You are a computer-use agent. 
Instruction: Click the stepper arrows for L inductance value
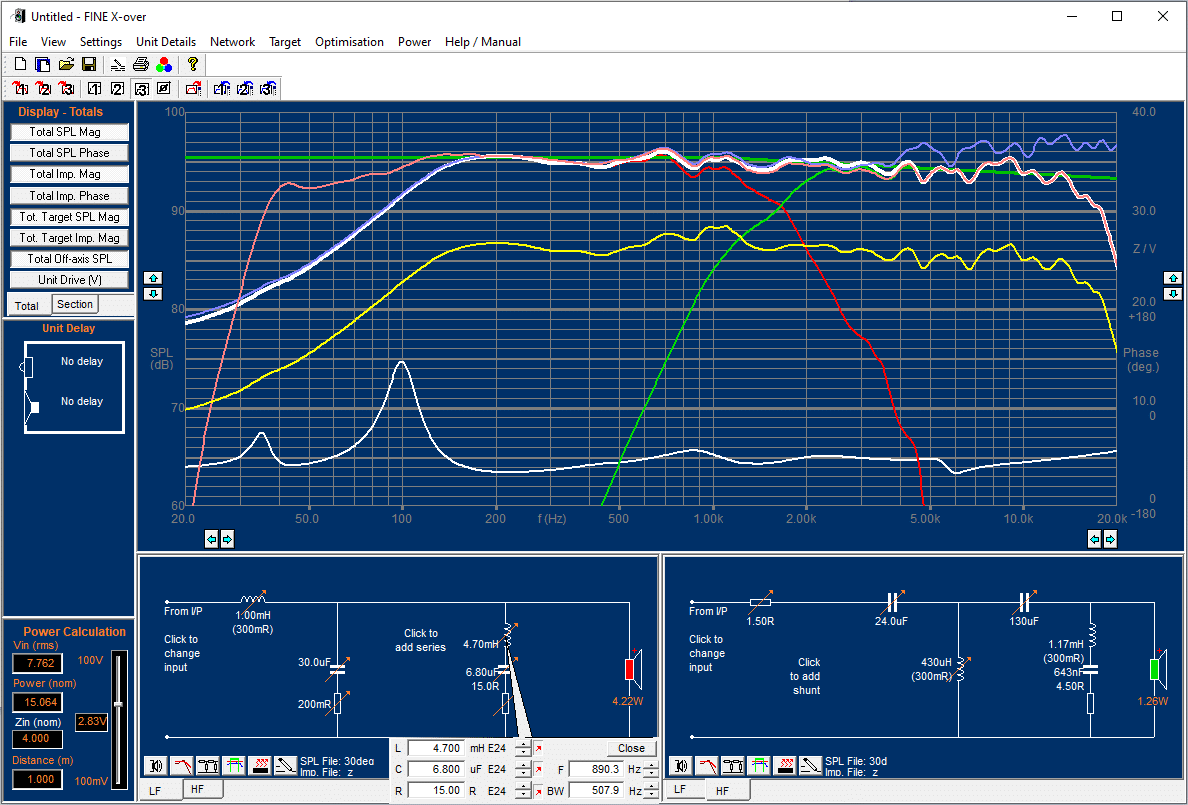pos(523,748)
